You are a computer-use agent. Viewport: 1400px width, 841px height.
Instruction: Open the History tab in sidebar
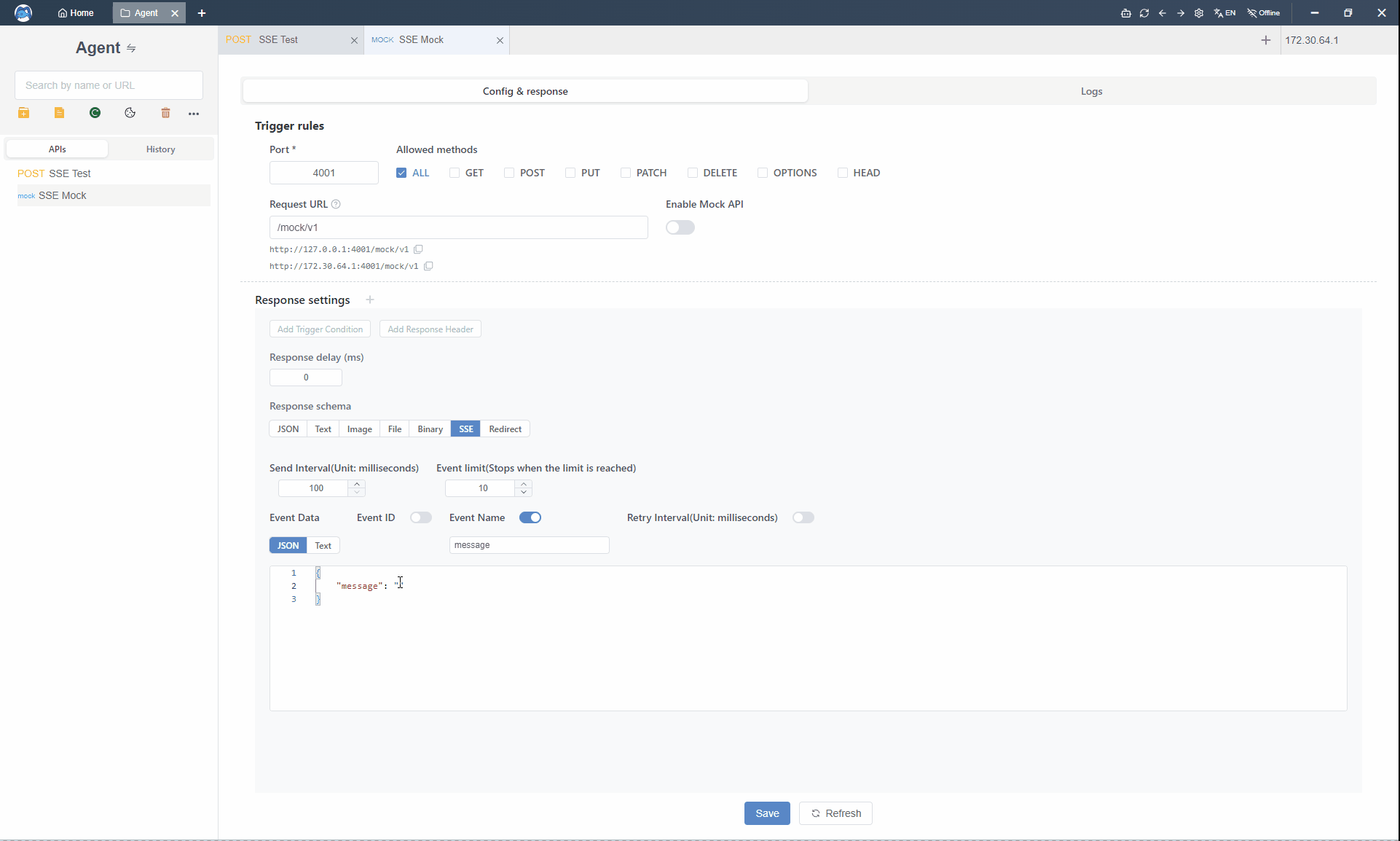pyautogui.click(x=160, y=149)
